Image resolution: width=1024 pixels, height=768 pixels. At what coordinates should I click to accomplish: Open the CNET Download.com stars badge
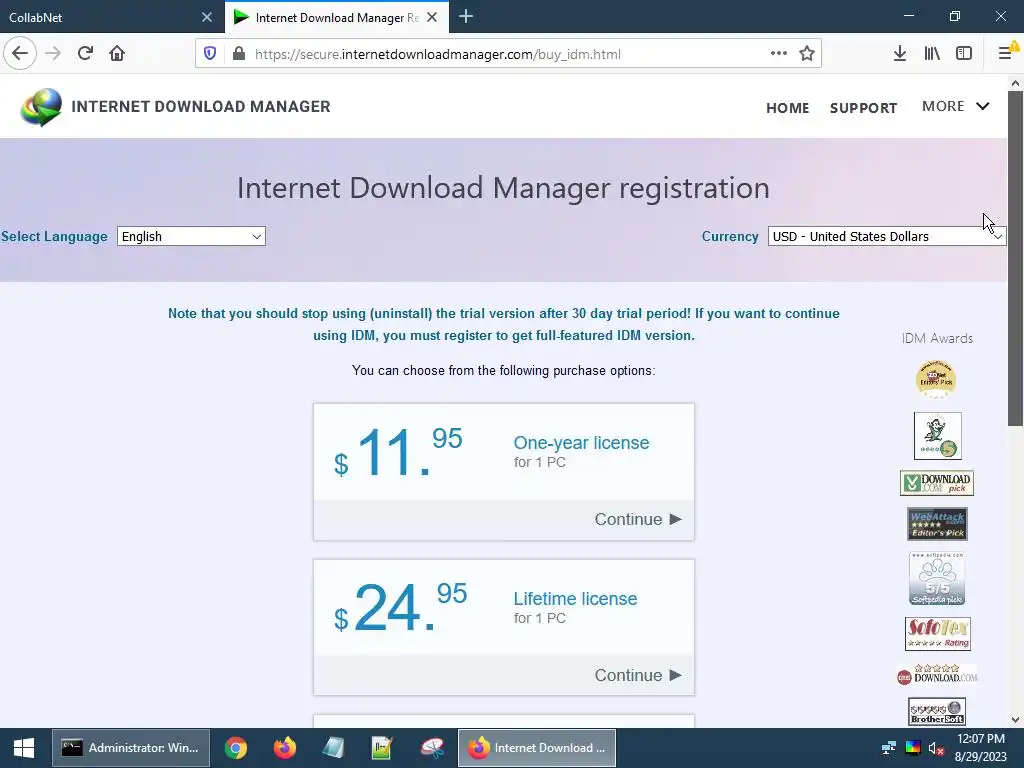(x=937, y=674)
